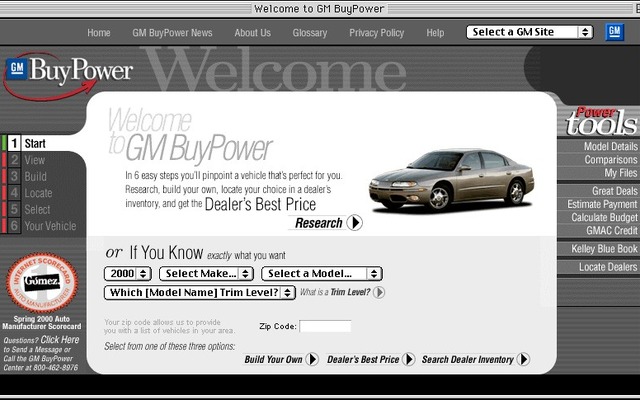Click the Build Your Own link

[x=273, y=359]
